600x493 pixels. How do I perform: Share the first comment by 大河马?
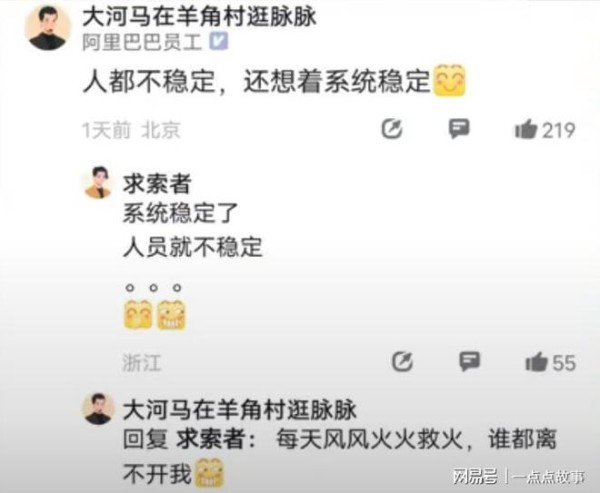pyautogui.click(x=392, y=129)
